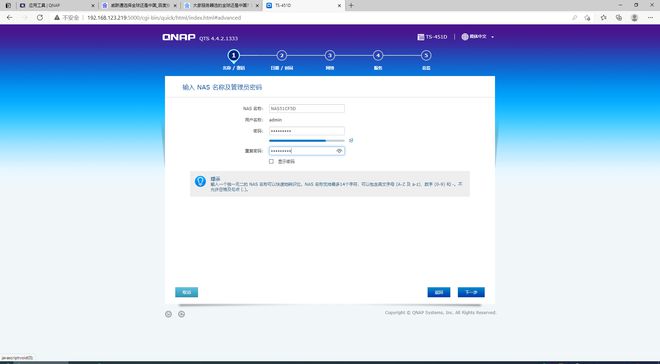Click the browser refresh icon
This screenshot has width=660, height=364.
pyautogui.click(x=40, y=18)
